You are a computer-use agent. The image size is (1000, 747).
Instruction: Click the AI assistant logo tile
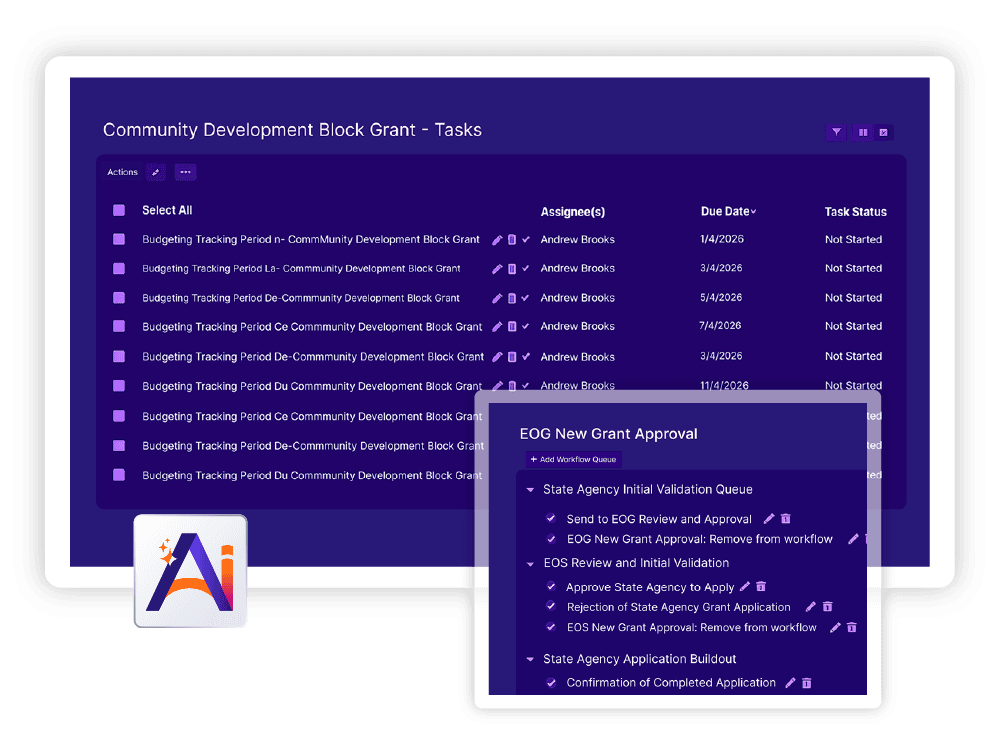[x=190, y=571]
